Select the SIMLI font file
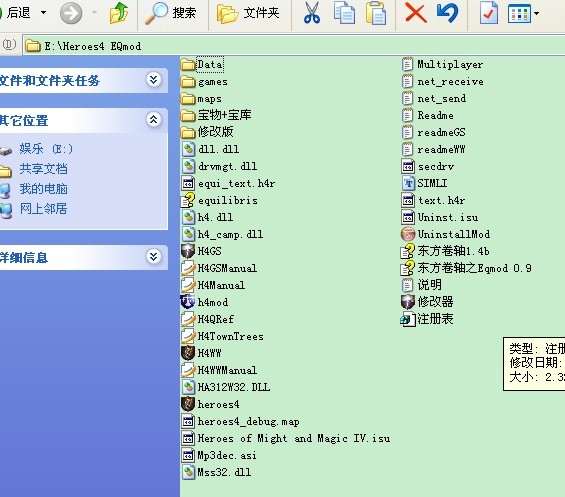This screenshot has height=497, width=565. (424, 183)
